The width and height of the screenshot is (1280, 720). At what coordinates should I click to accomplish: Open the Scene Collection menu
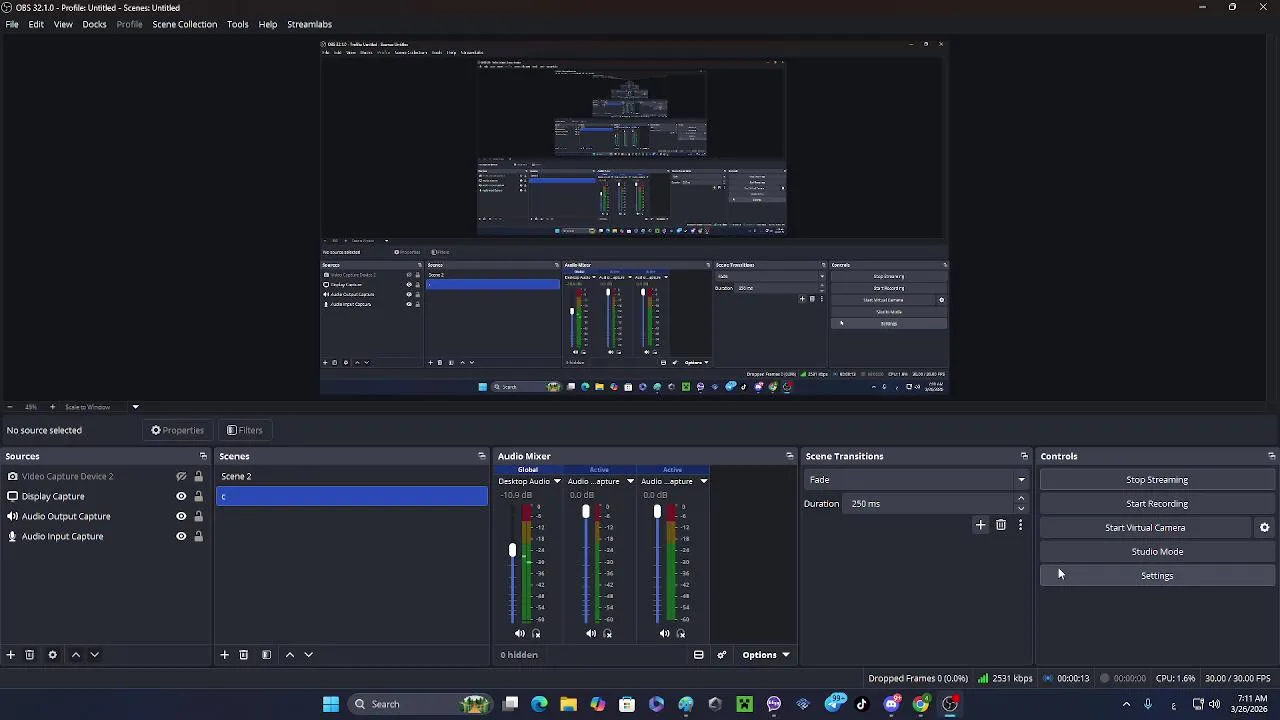click(x=184, y=24)
